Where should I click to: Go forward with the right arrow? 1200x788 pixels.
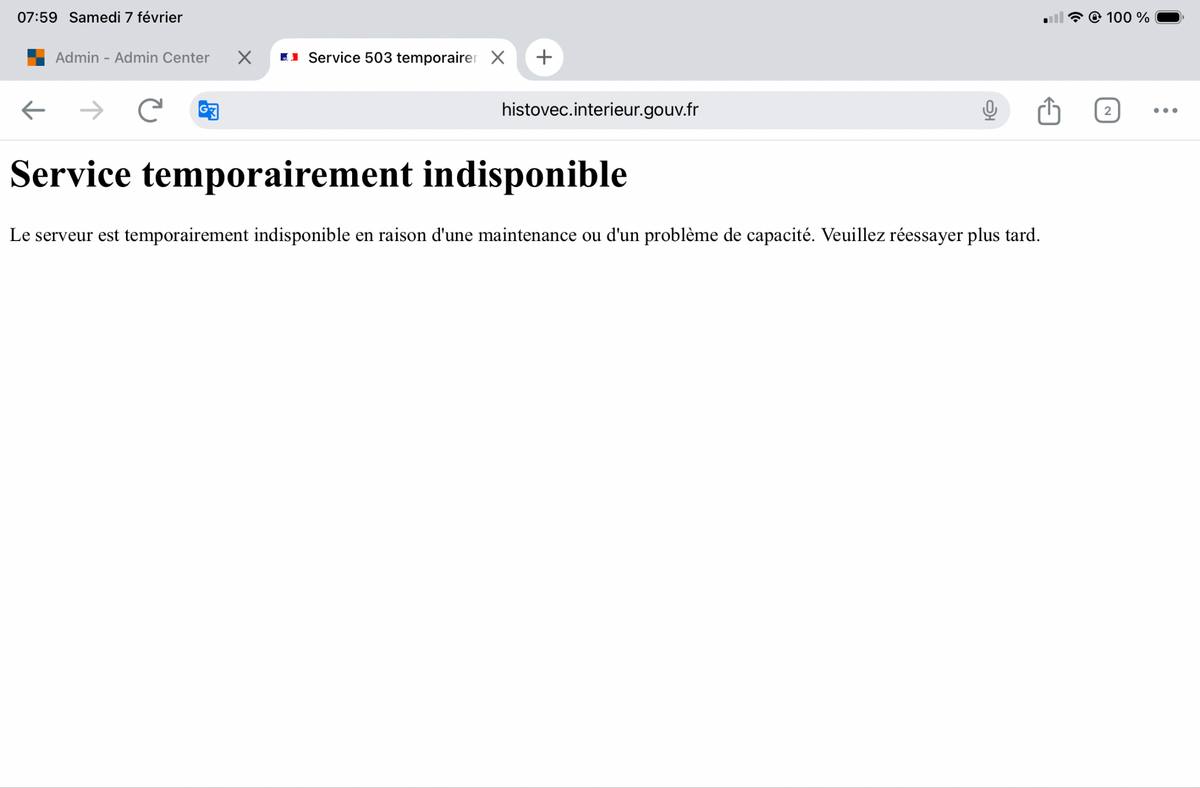pyautogui.click(x=92, y=110)
